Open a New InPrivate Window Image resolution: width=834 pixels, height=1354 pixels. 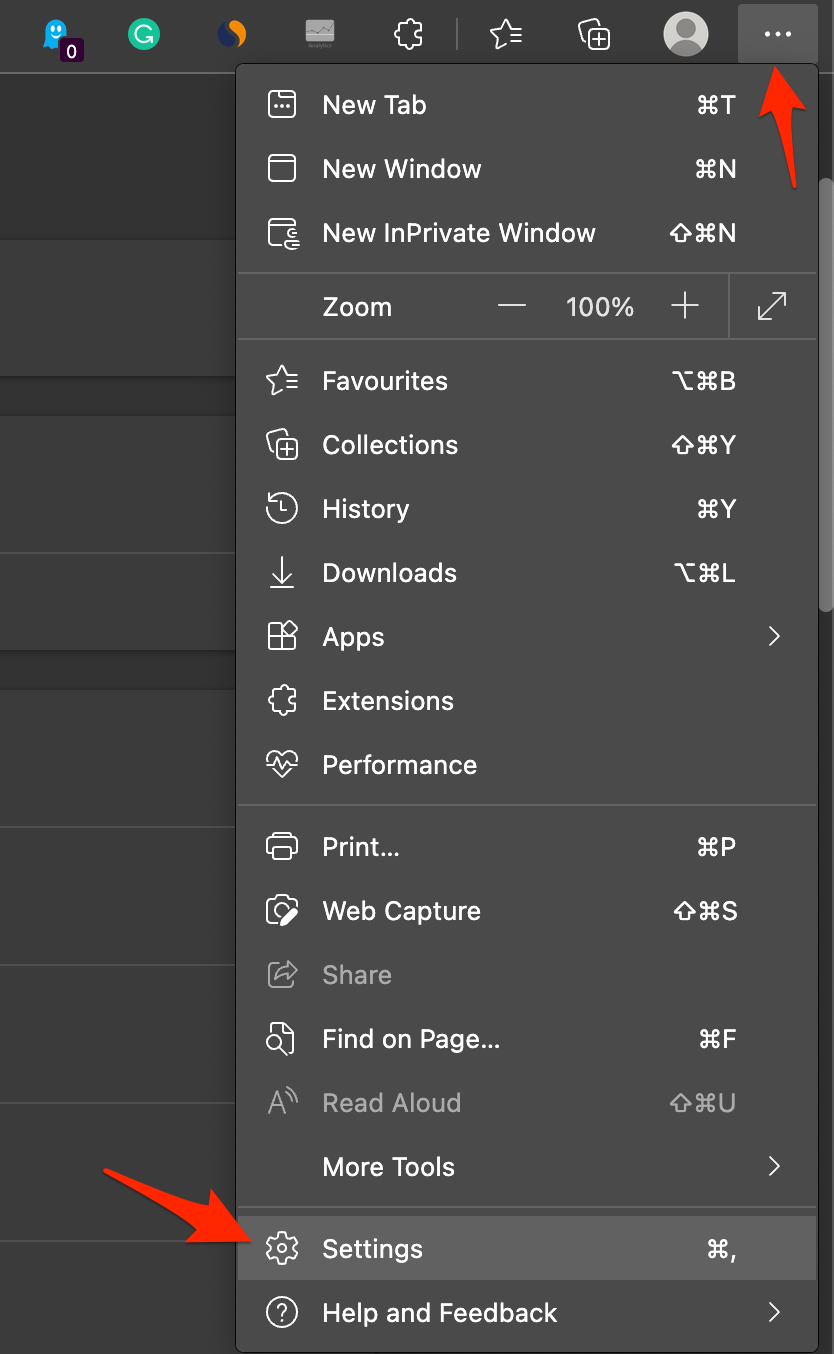[x=459, y=232]
